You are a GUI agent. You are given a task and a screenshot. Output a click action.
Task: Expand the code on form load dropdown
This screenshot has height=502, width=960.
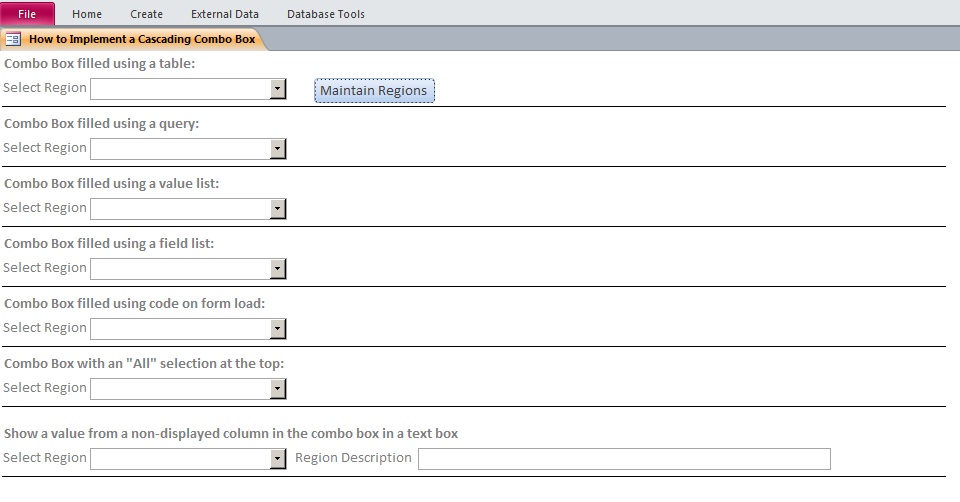(277, 329)
